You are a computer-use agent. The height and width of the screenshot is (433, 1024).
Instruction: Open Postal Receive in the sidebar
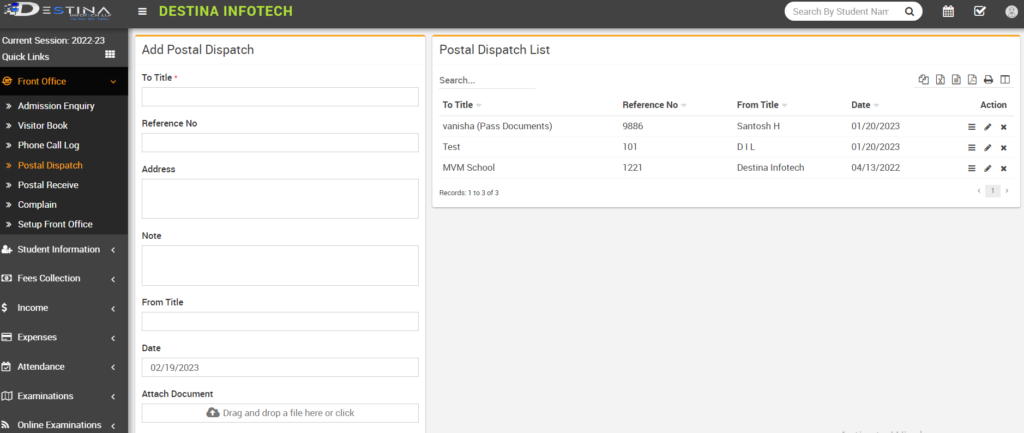coord(48,185)
